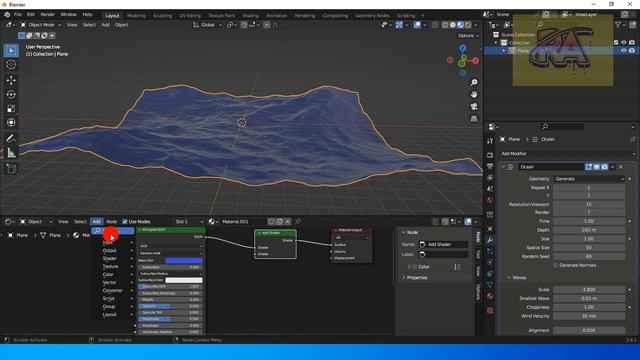Open the Texture properties checker tab
Image resolution: width=640 pixels, height=360 pixels.
[x=490, y=311]
